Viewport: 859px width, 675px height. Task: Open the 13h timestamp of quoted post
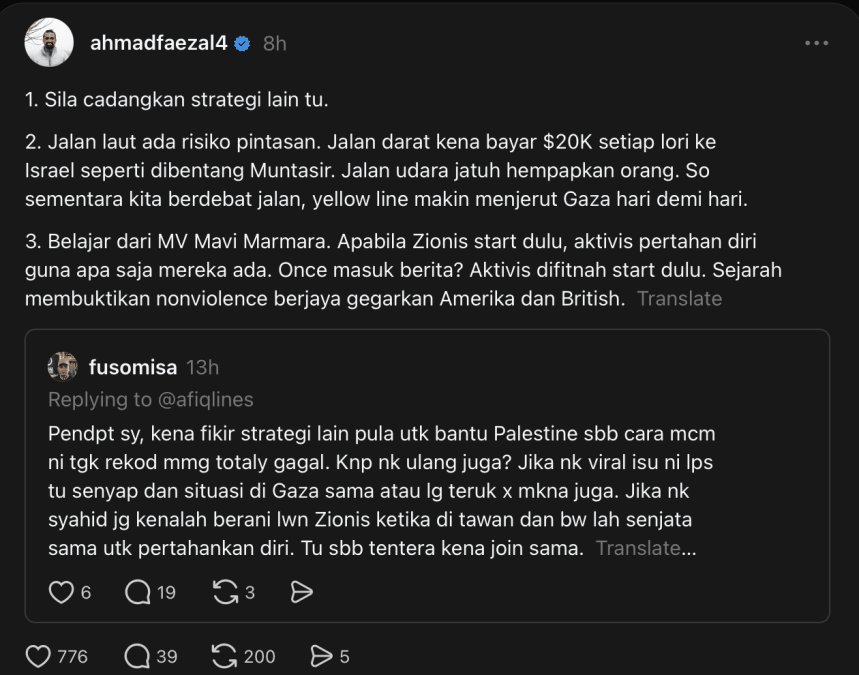pos(202,367)
